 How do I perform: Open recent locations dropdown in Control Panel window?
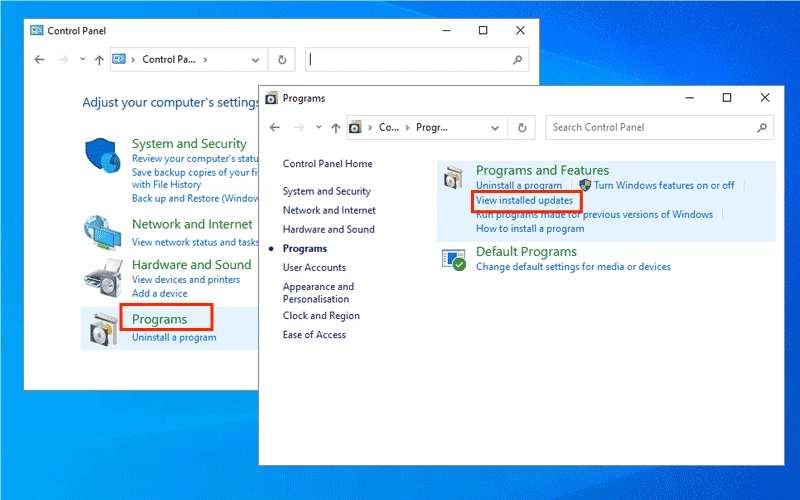pos(83,60)
